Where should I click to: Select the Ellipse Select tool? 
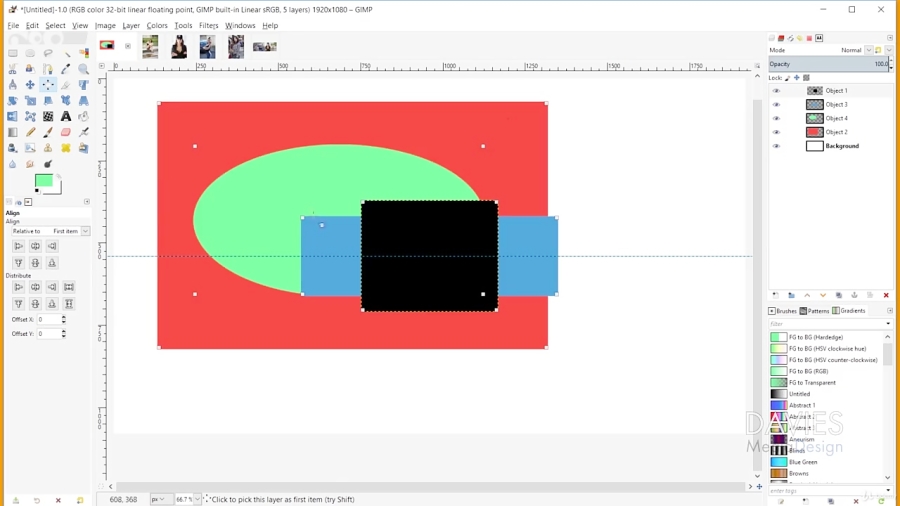tap(30, 53)
